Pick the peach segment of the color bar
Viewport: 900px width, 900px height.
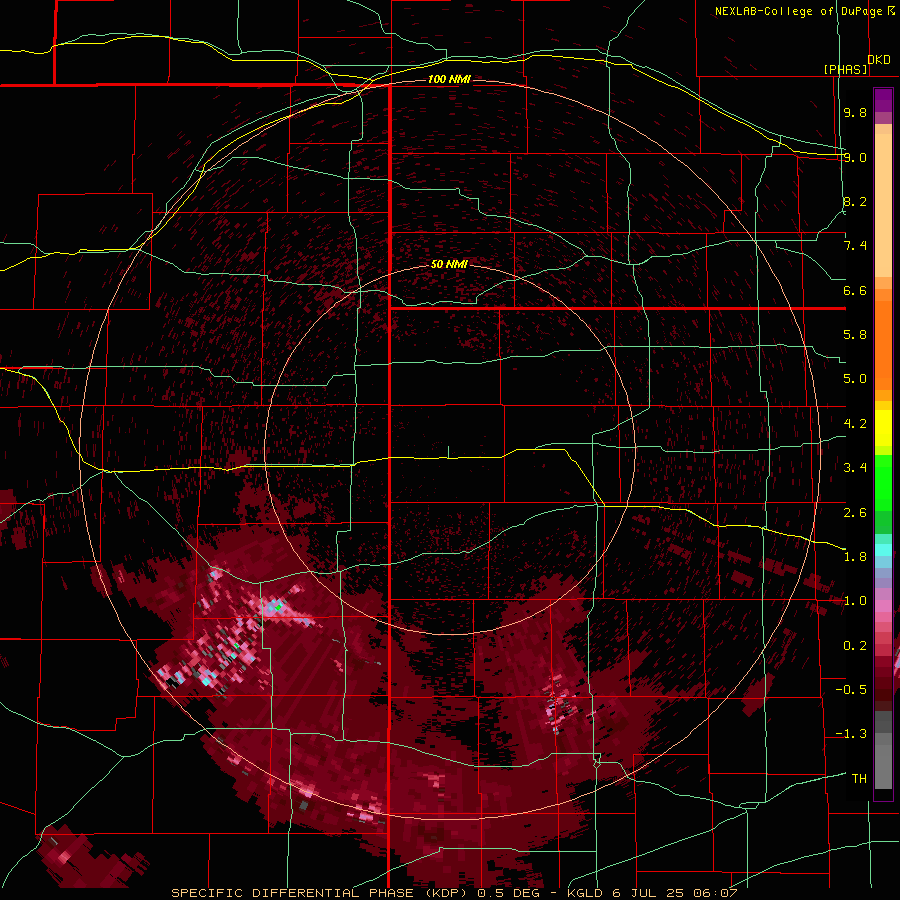pyautogui.click(x=883, y=207)
